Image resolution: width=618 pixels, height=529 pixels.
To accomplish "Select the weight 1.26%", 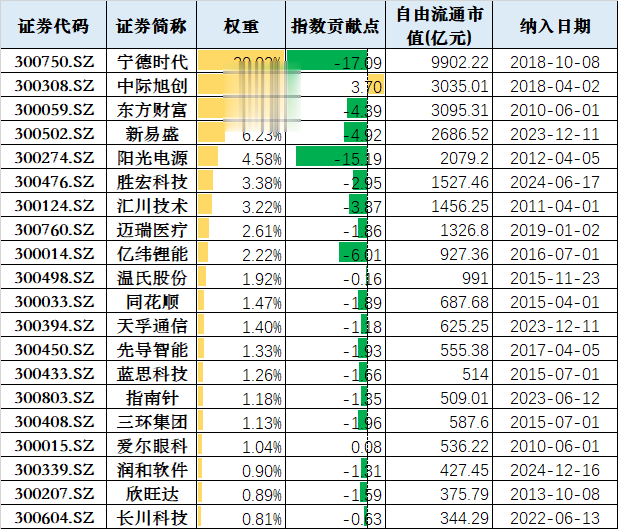I will 262,375.
